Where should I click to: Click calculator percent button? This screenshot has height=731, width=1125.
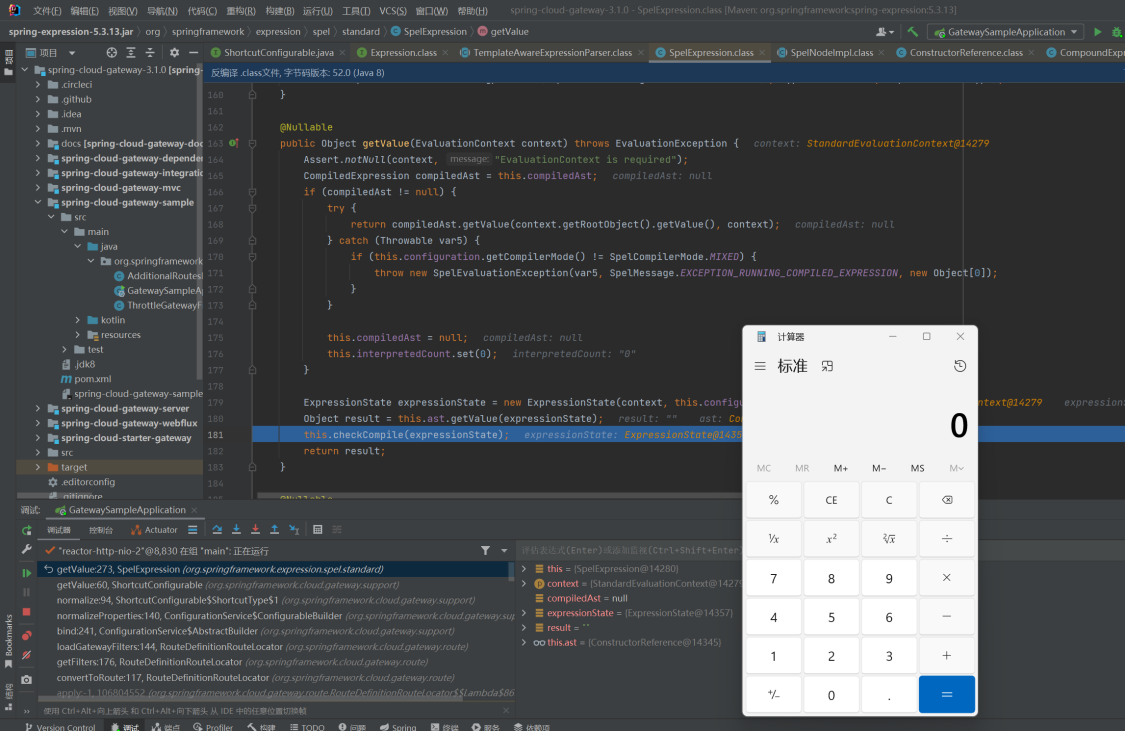[773, 500]
